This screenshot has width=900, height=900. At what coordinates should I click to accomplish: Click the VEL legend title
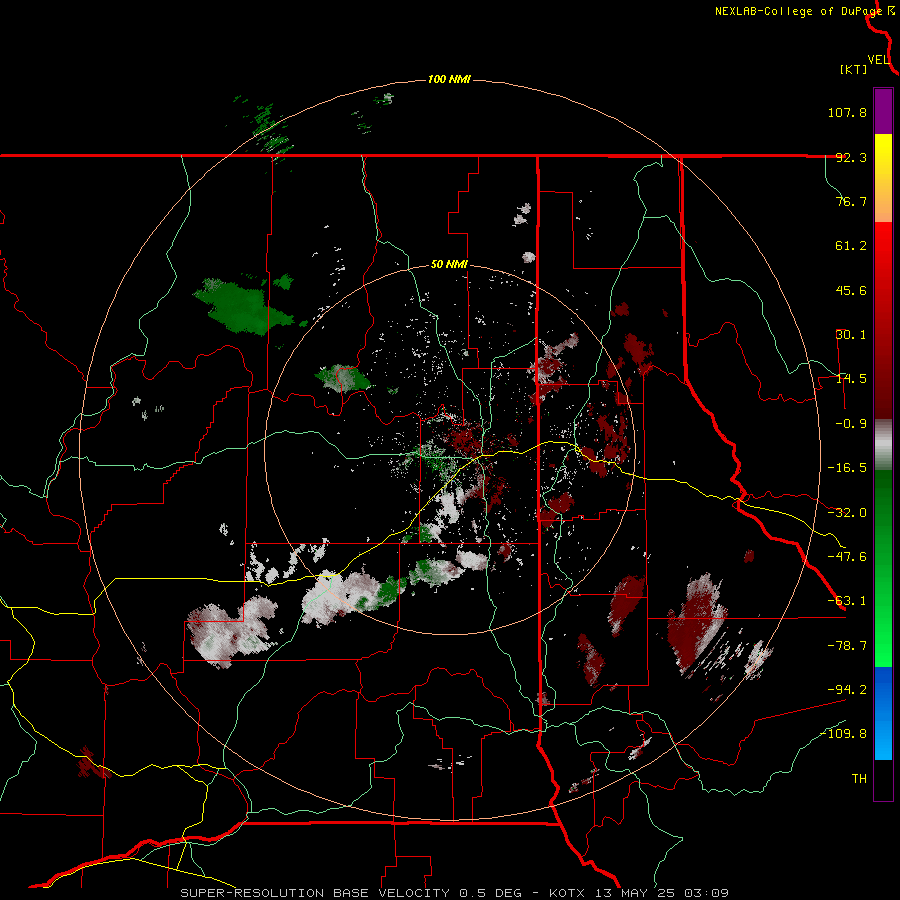pyautogui.click(x=879, y=59)
